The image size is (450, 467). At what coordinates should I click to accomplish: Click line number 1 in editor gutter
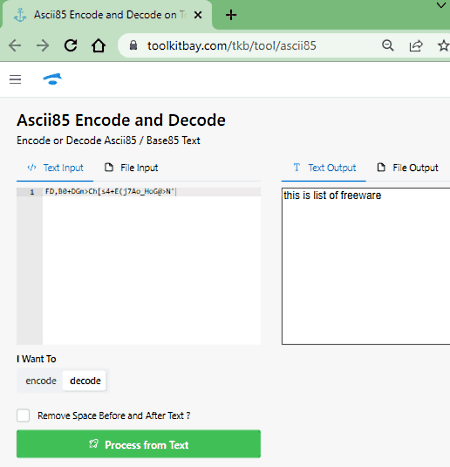[x=32, y=192]
